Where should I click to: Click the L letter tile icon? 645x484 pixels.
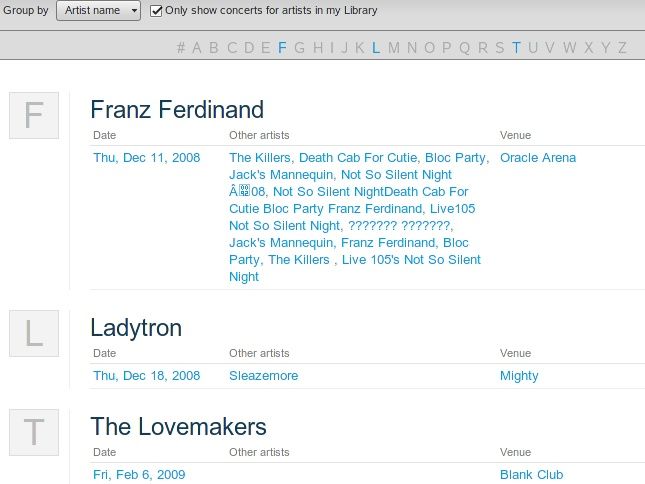click(34, 333)
